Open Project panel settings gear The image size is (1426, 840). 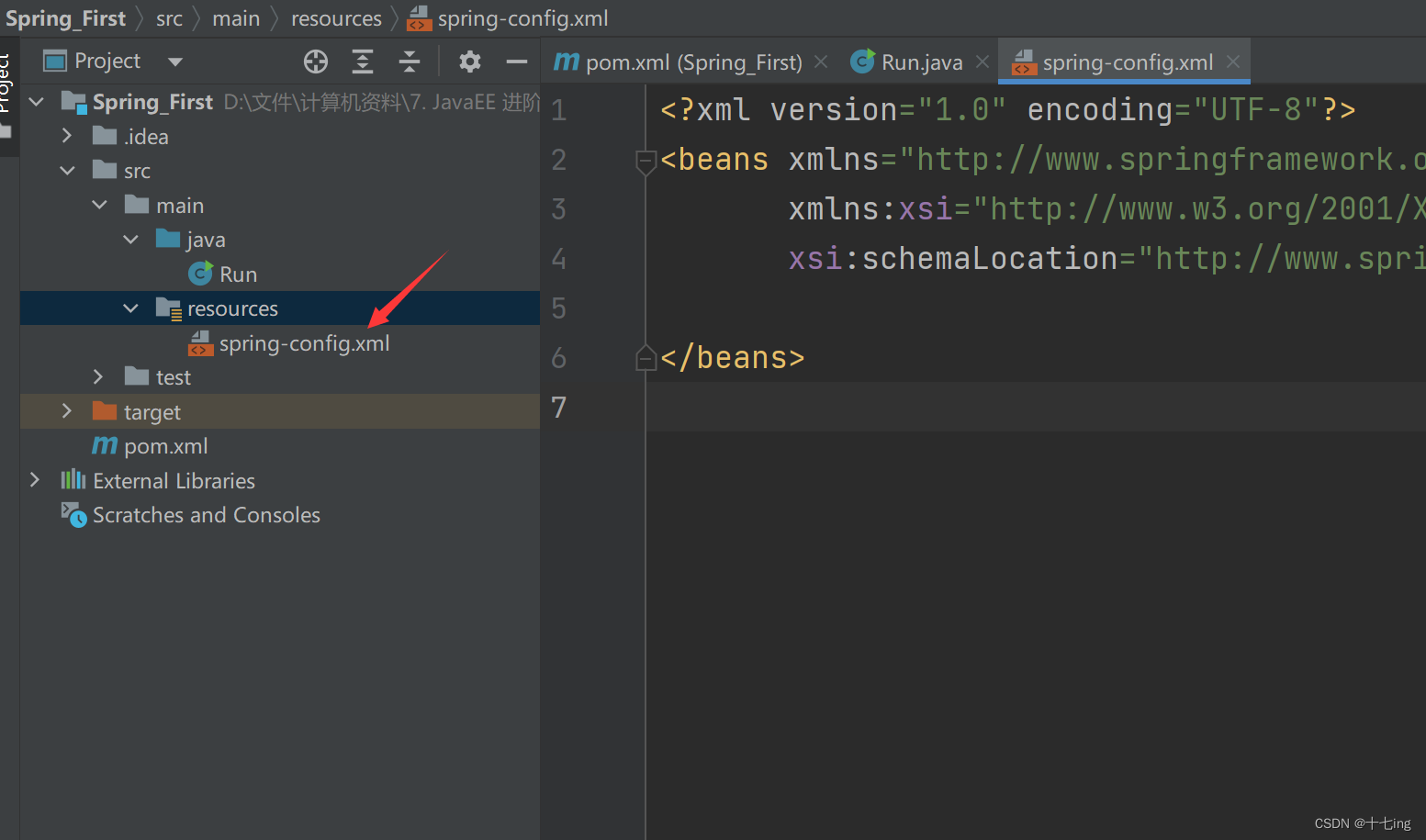point(470,62)
